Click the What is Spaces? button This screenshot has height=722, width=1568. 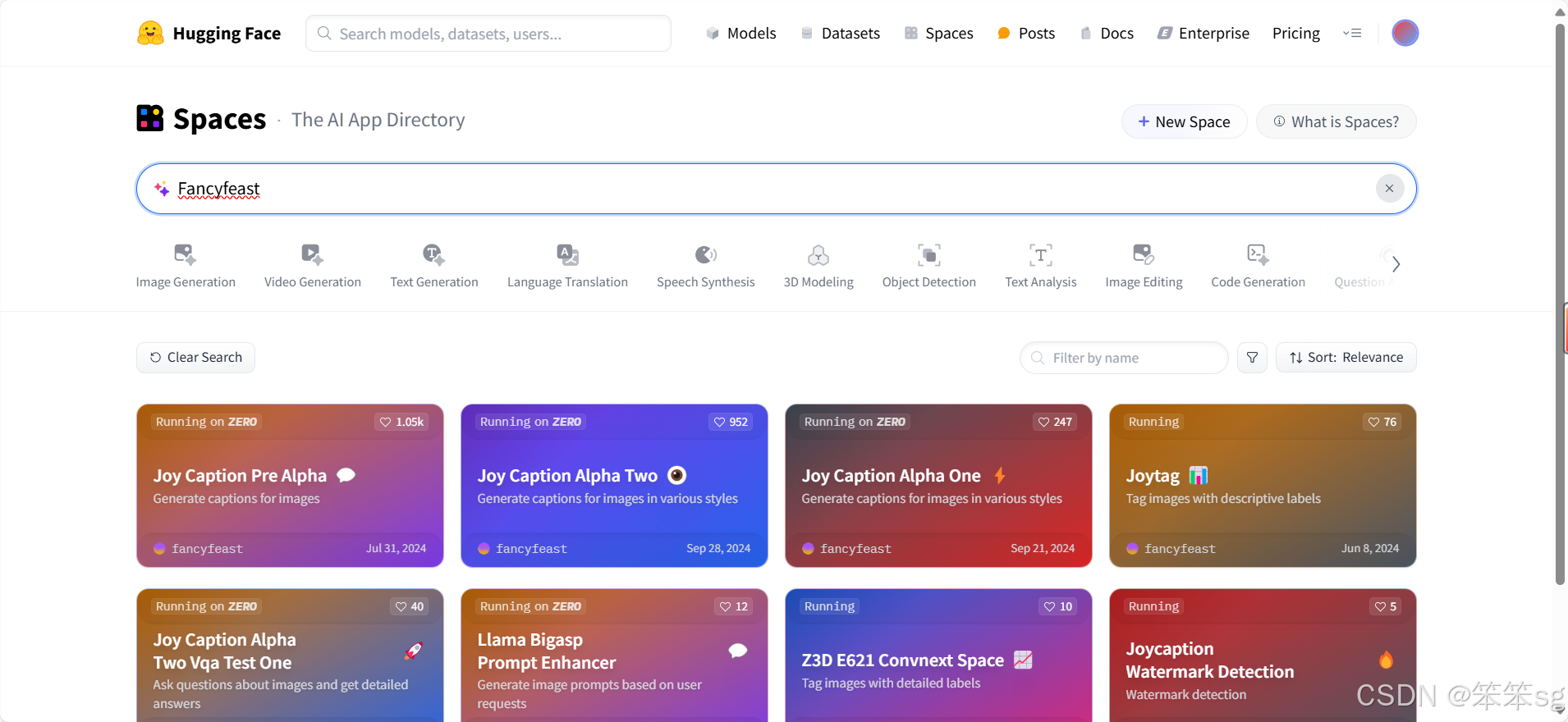(1336, 121)
